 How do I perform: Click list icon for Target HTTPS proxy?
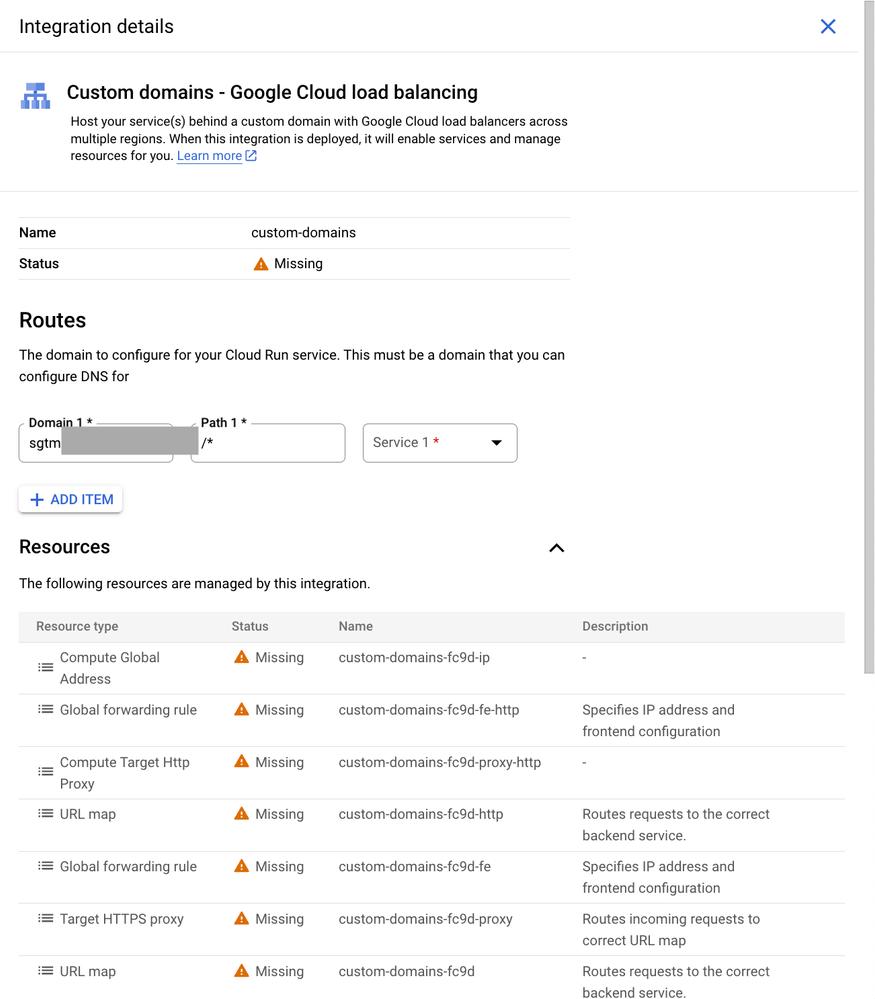[45, 919]
